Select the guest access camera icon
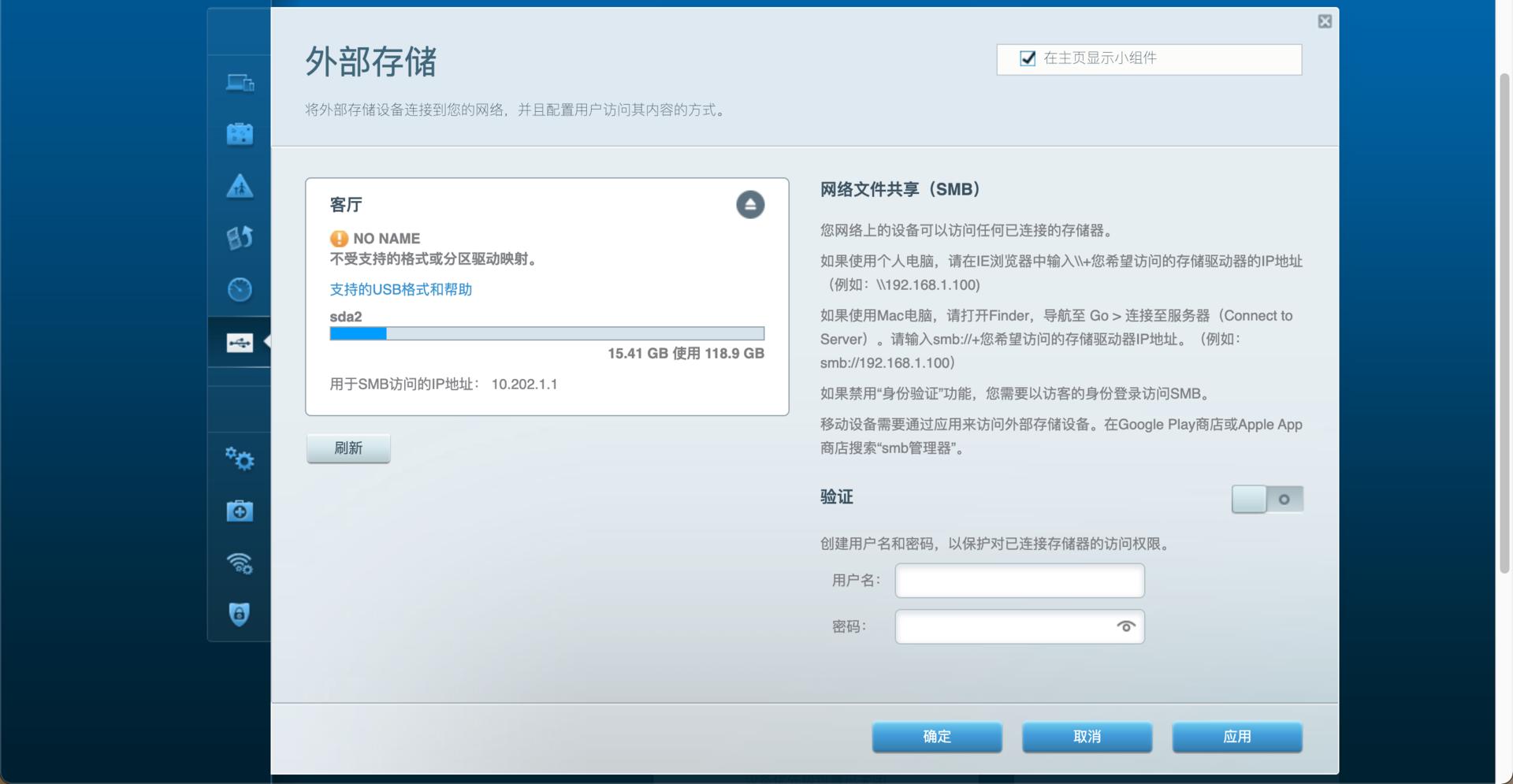This screenshot has height=784, width=1513. 239,133
